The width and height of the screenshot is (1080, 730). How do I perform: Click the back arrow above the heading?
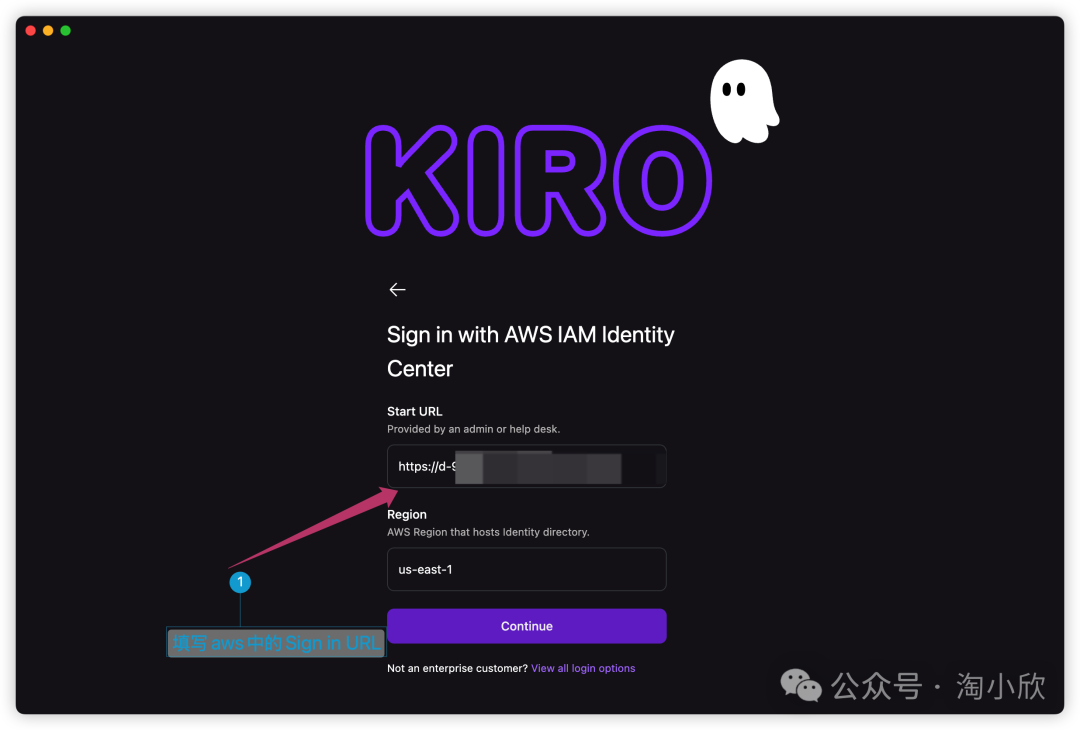pos(397,290)
